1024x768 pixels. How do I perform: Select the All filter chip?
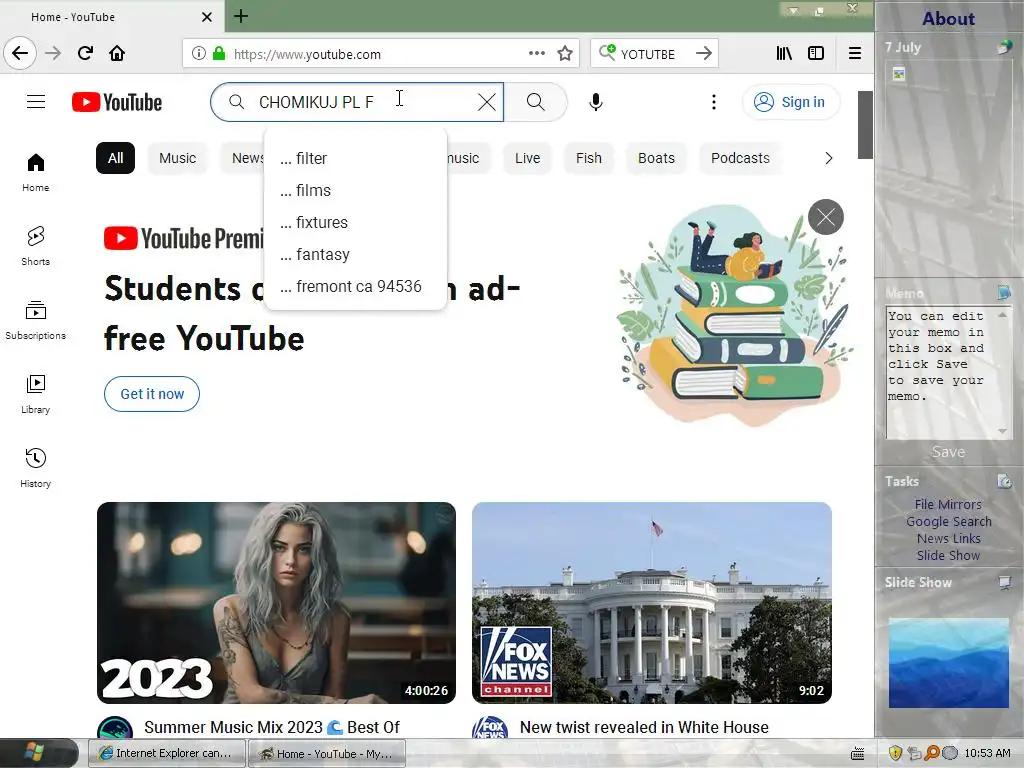tap(116, 158)
